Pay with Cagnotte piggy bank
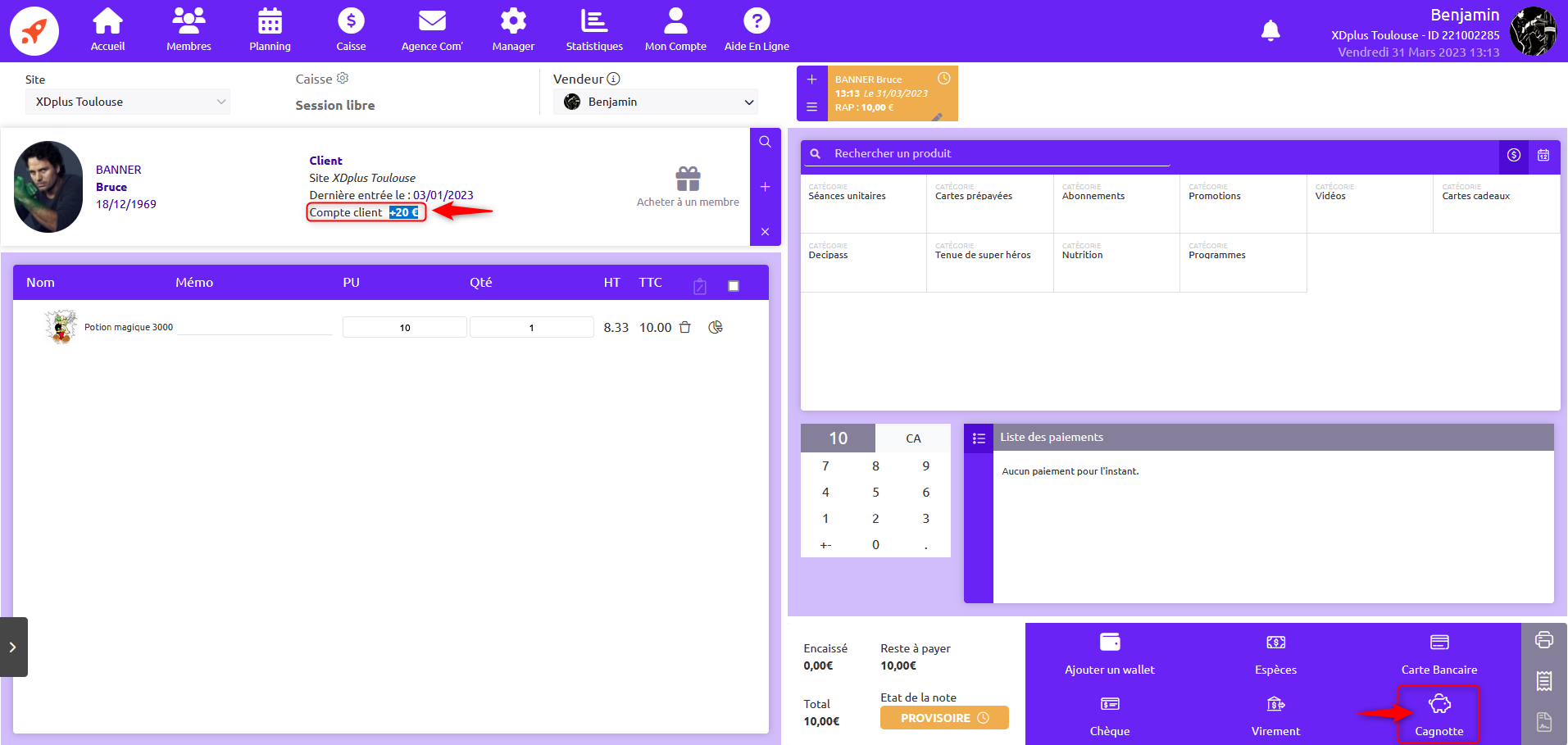 [1439, 715]
